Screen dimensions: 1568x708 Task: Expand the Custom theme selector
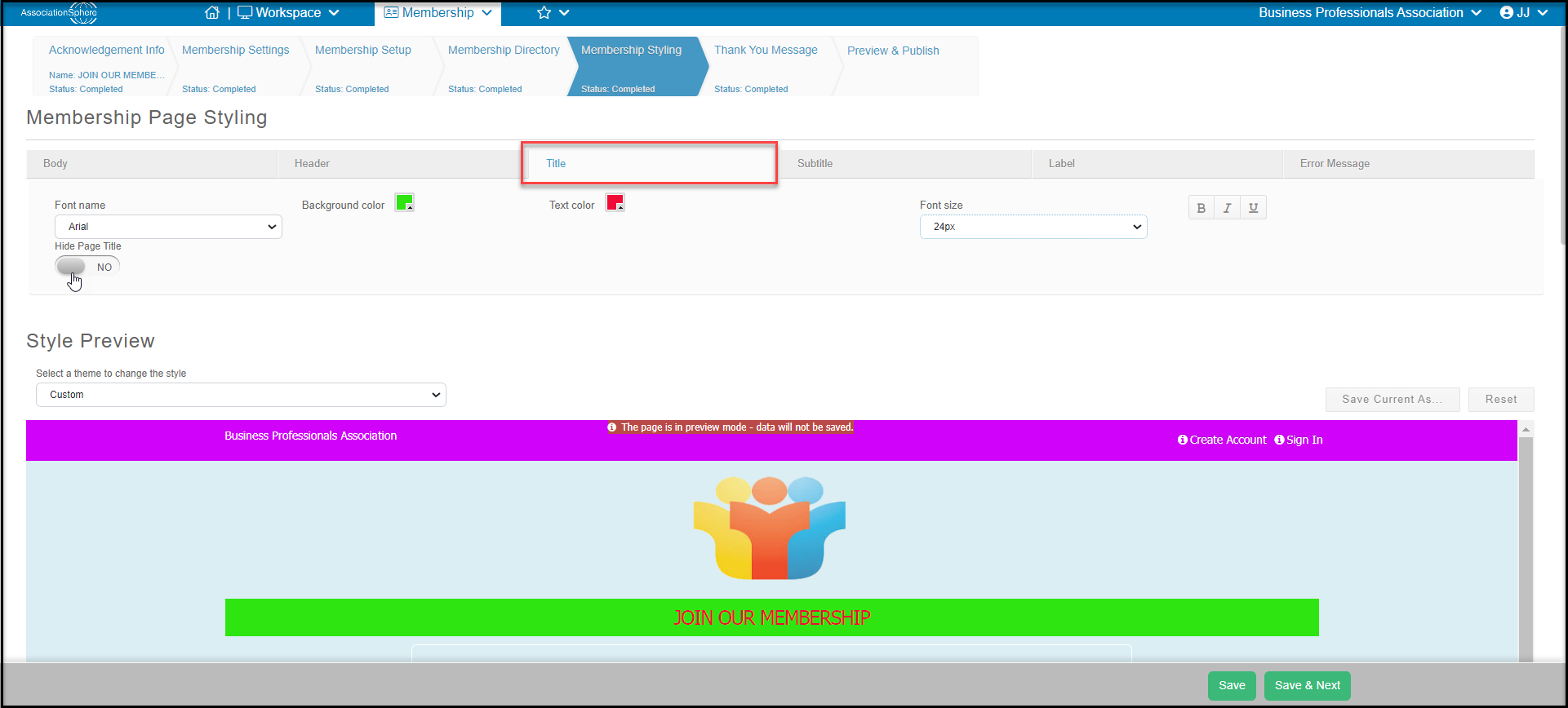coord(241,395)
